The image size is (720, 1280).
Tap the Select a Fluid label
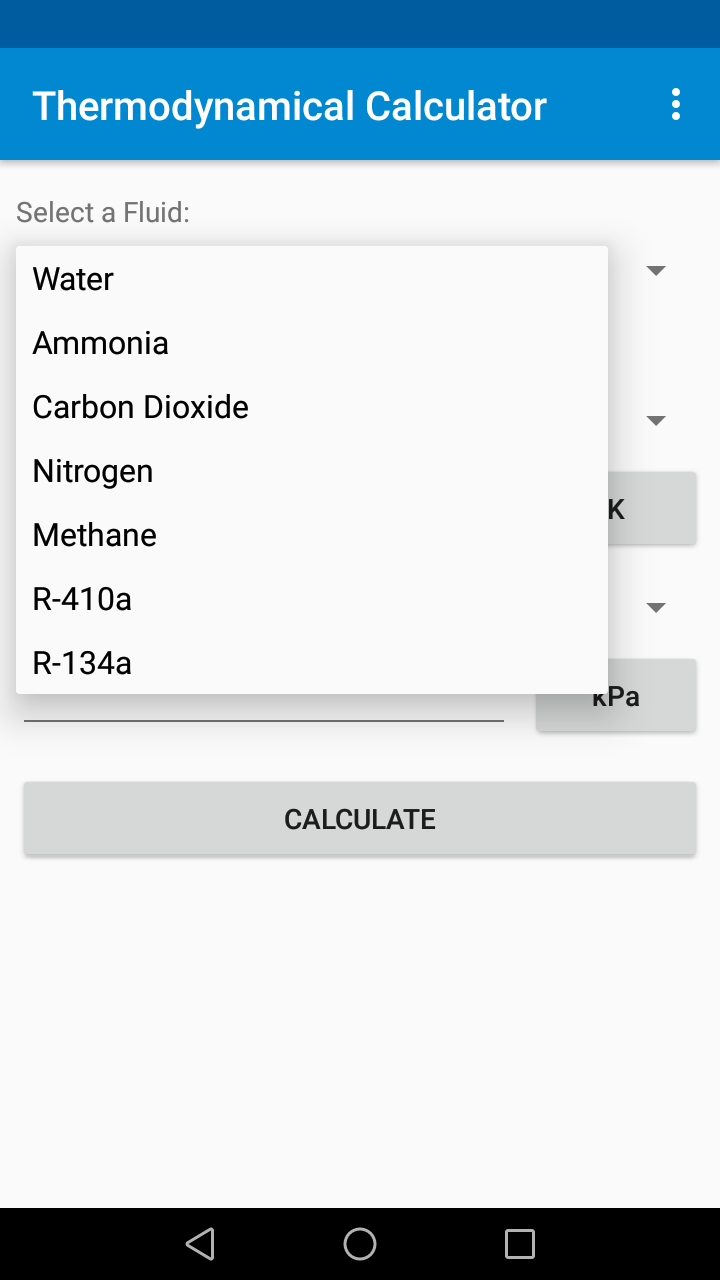[103, 212]
